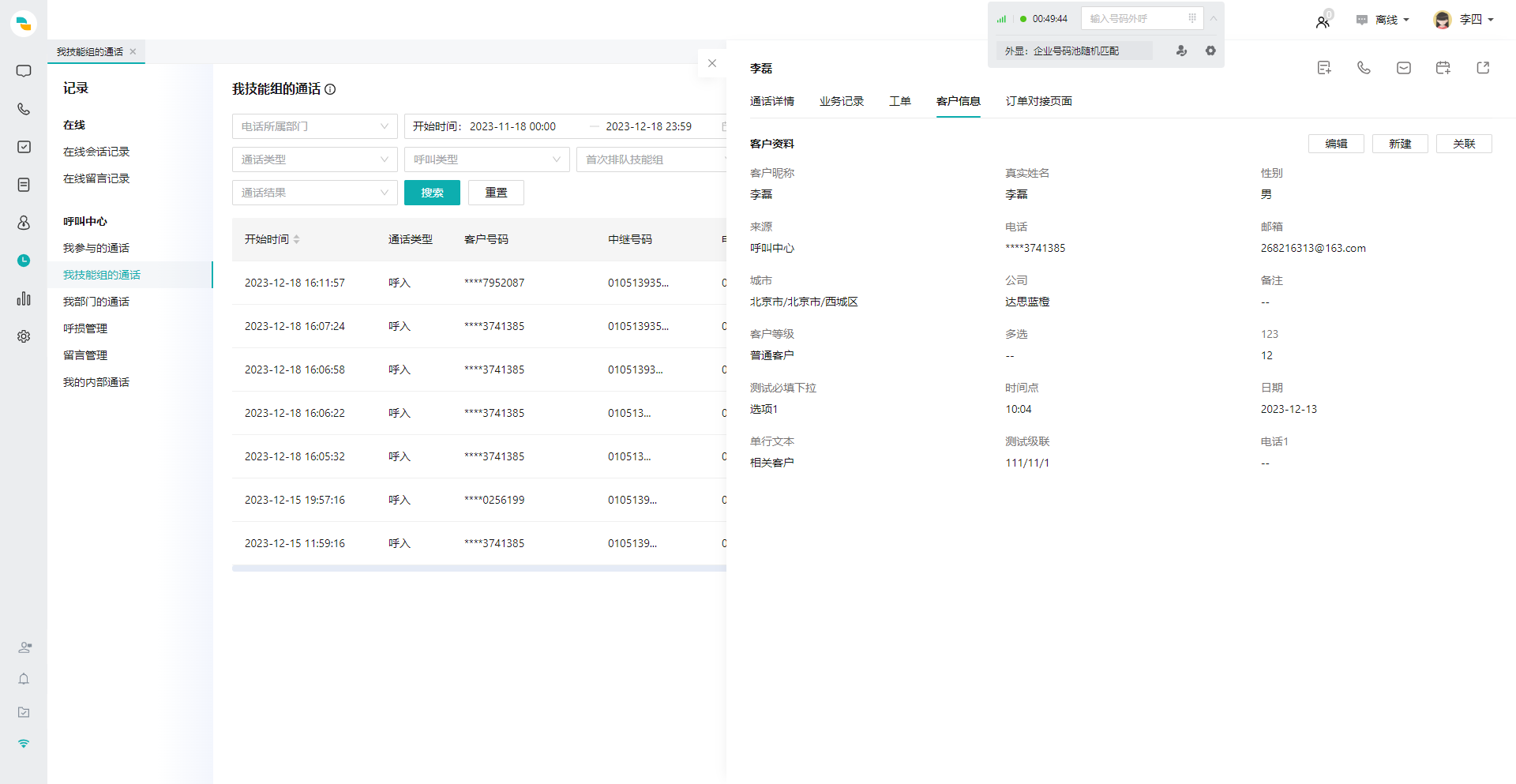Collapse the softphone panel chevron
The width and height of the screenshot is (1516, 784).
click(1214, 18)
